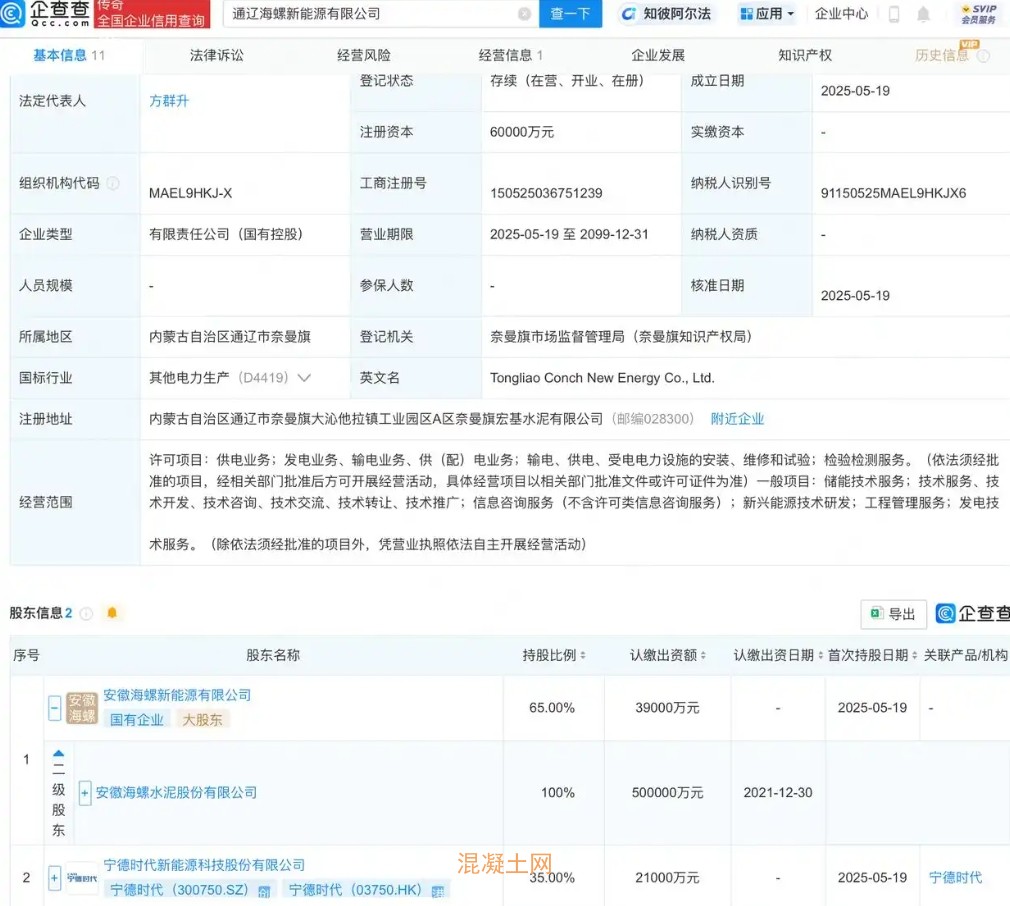
Task: Expand the 安徽海螺水泥股份有限公司 sub-shareholder
Action: 85,793
